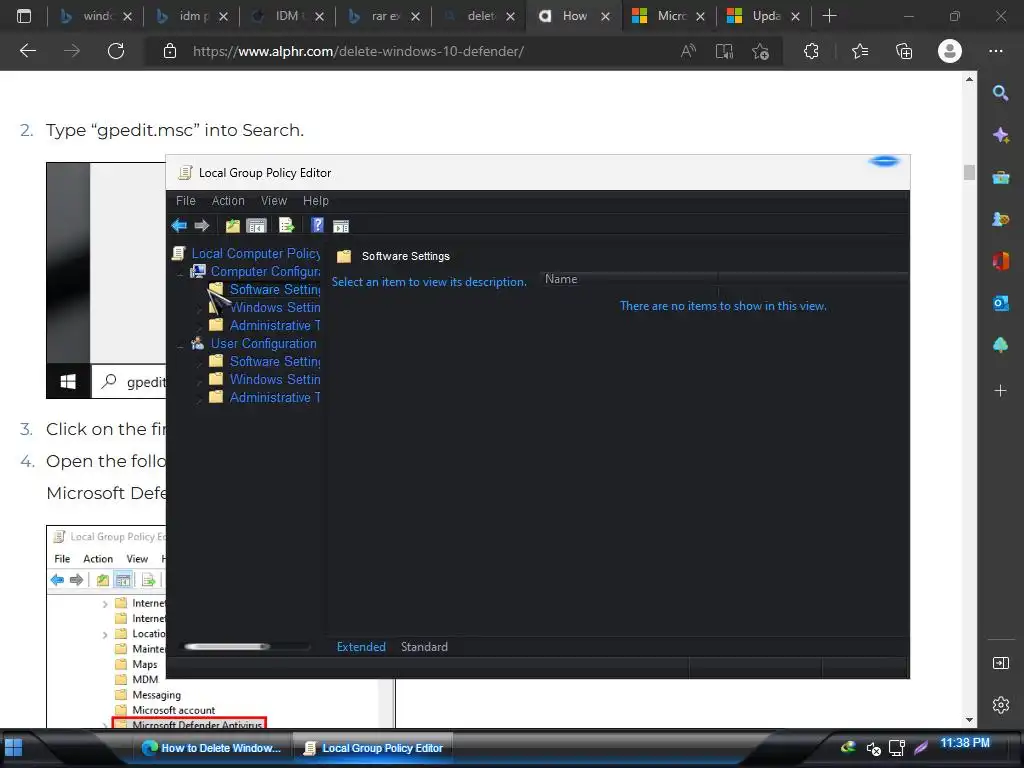Open Edge sidebar Search icon
This screenshot has width=1024, height=768.
pyautogui.click(x=1000, y=93)
